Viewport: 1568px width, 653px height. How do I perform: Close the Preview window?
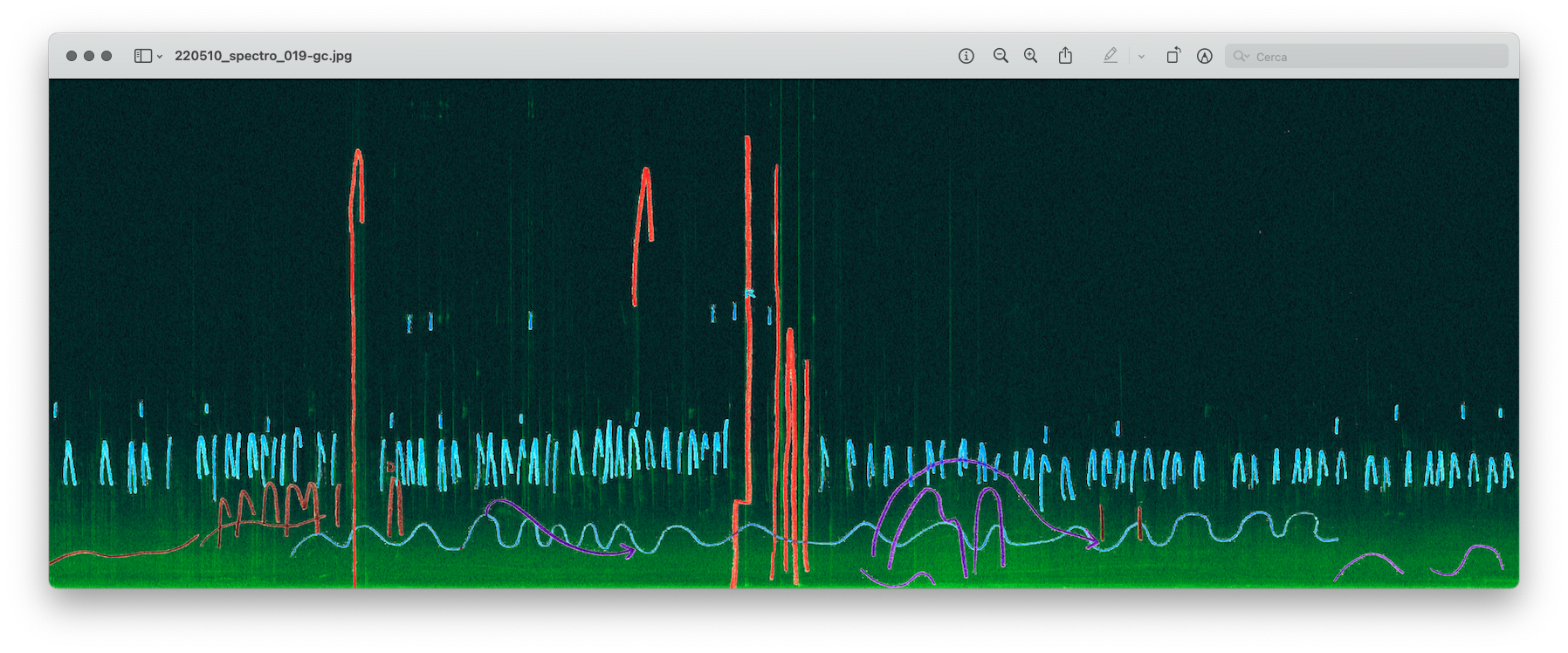pos(72,56)
